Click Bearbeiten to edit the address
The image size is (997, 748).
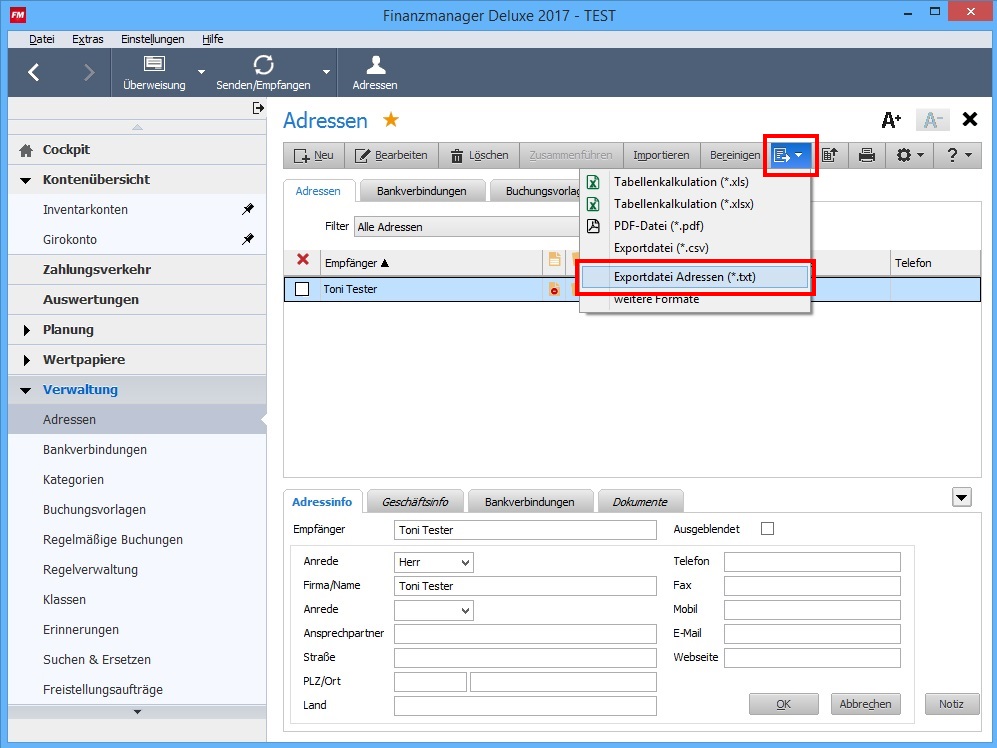tap(392, 155)
